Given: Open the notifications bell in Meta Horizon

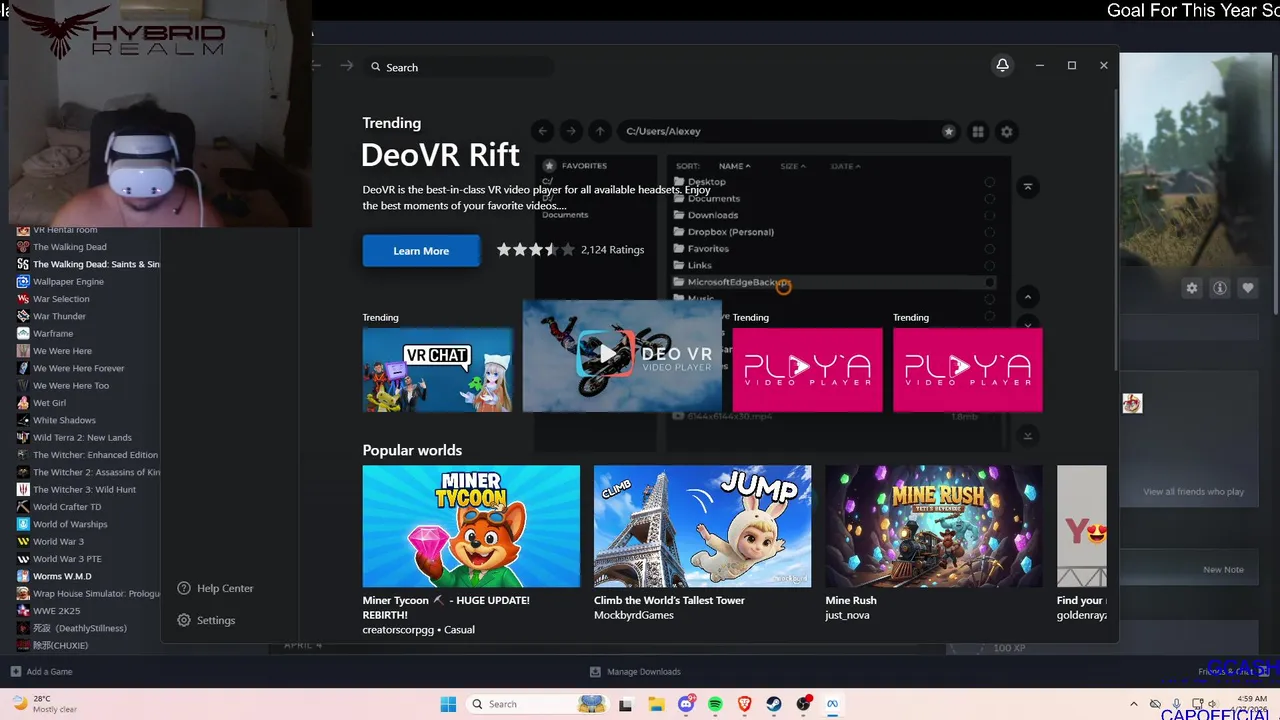Looking at the screenshot, I should [1002, 65].
